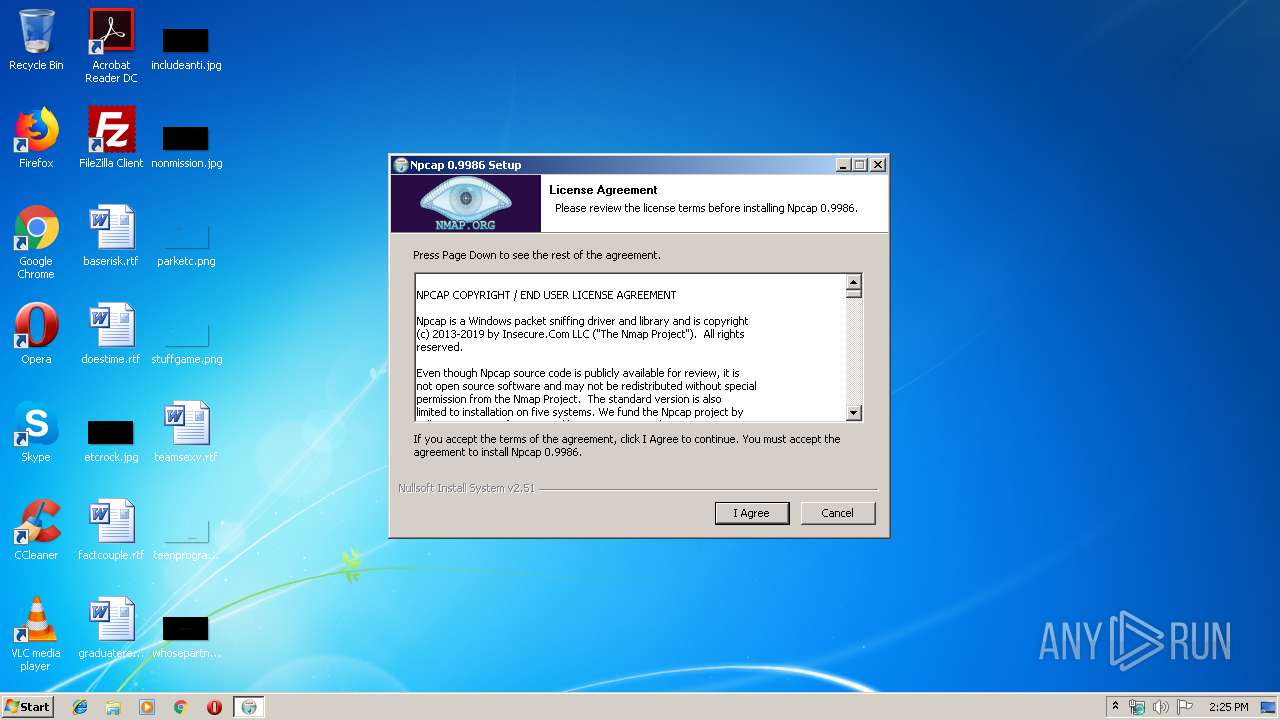Click the license scrollbar down arrow
The width and height of the screenshot is (1280, 720).
tap(853, 412)
